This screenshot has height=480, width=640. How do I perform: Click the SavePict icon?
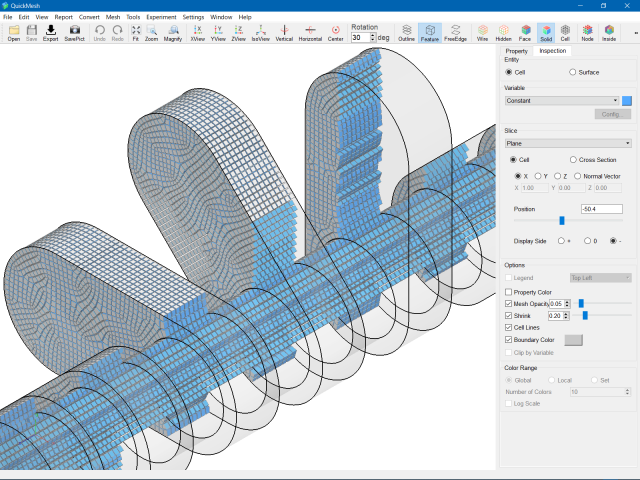pyautogui.click(x=74, y=33)
